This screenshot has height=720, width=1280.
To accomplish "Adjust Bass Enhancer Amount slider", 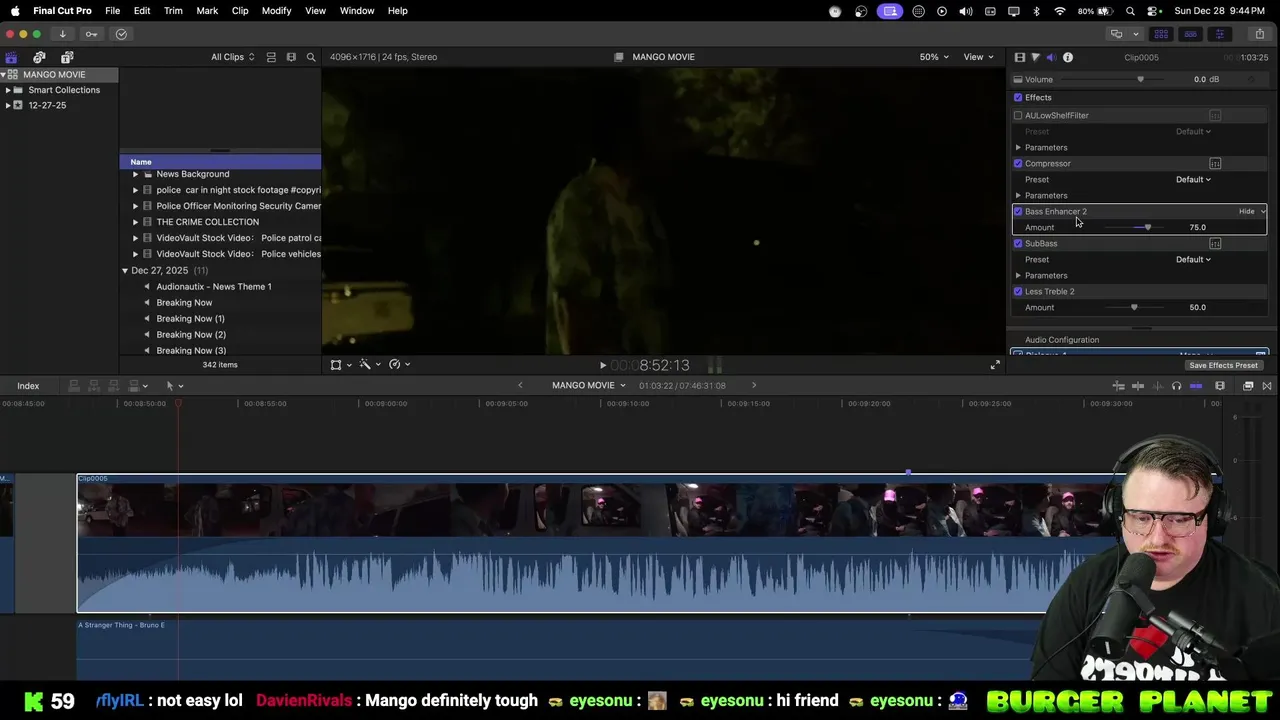I will 1147,227.
